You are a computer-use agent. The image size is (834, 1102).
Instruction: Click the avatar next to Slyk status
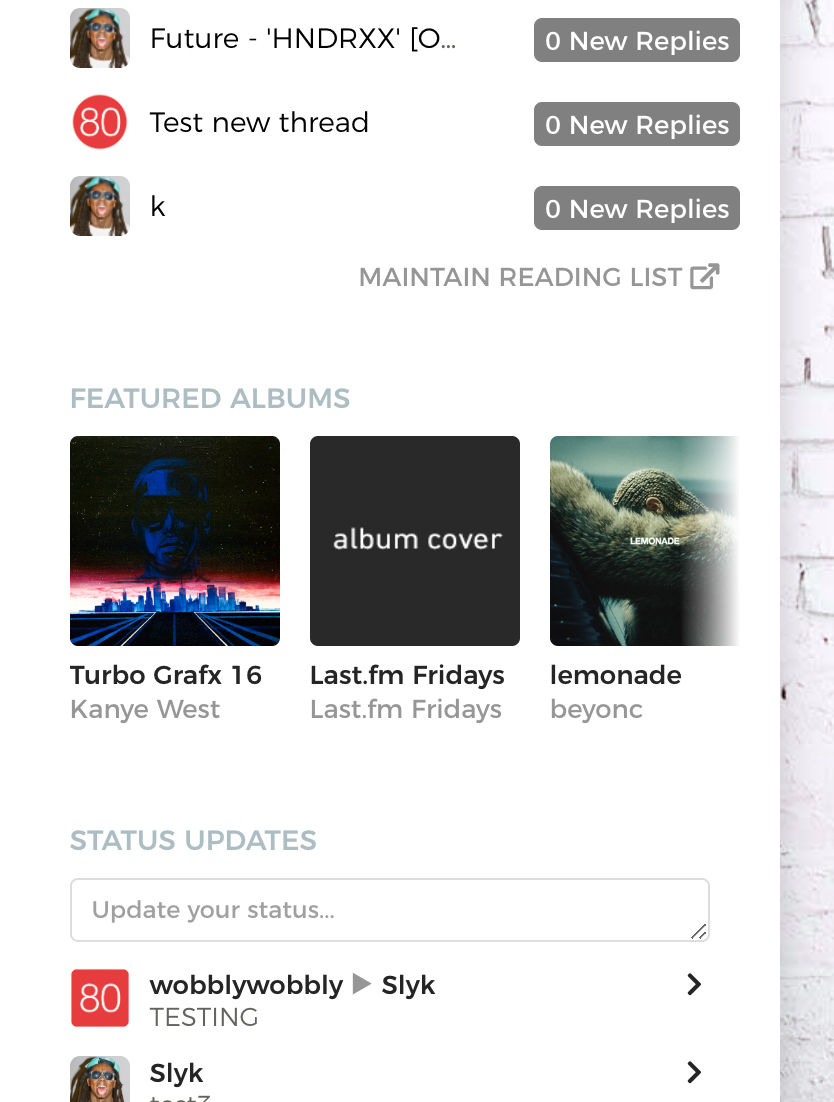(100, 1079)
